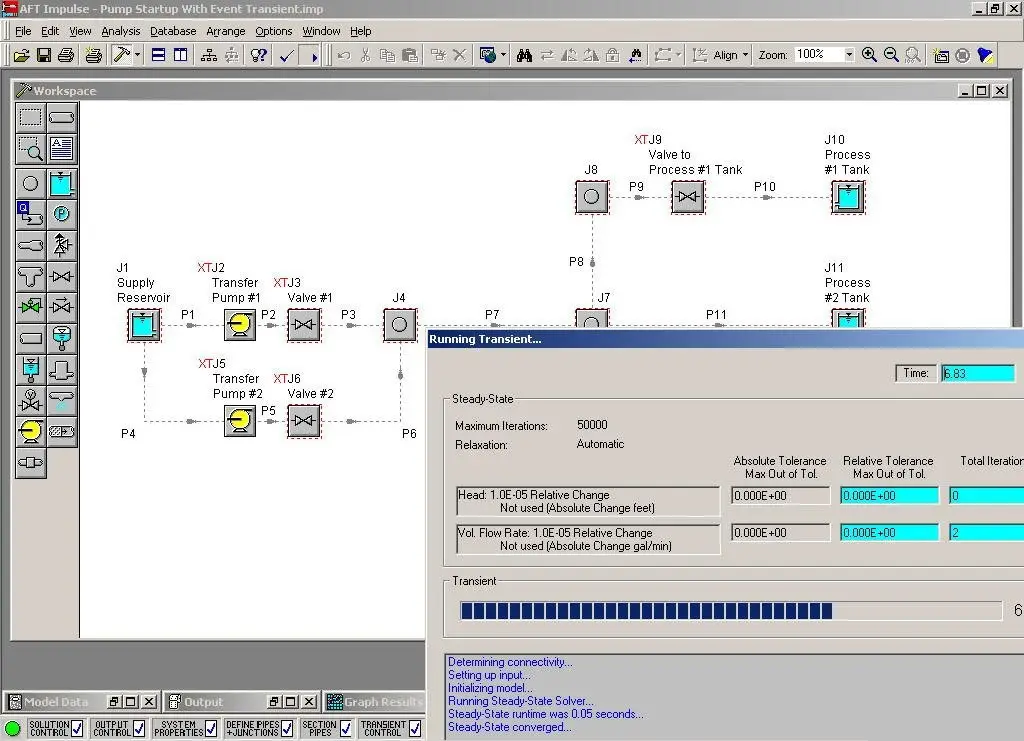Click the Transfer Pump #1 junction on workspace
The height and width of the screenshot is (741, 1024).
[x=240, y=324]
